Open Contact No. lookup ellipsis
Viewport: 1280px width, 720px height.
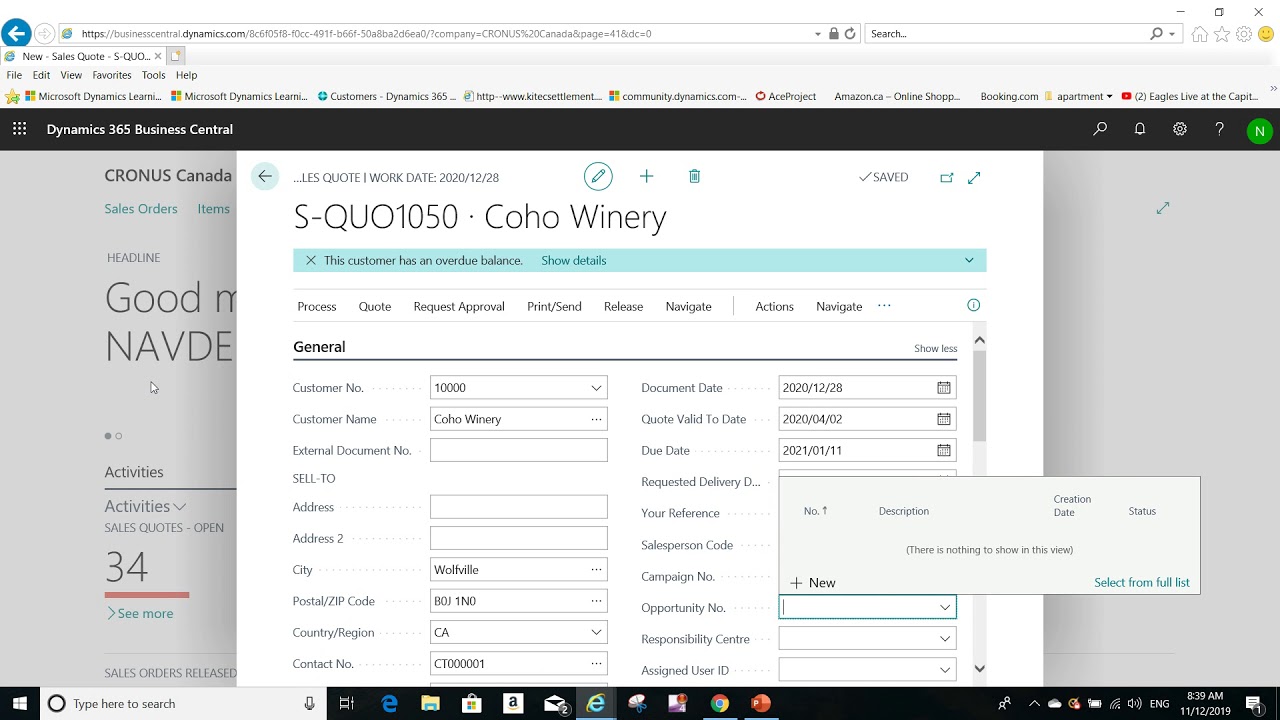[x=596, y=664]
